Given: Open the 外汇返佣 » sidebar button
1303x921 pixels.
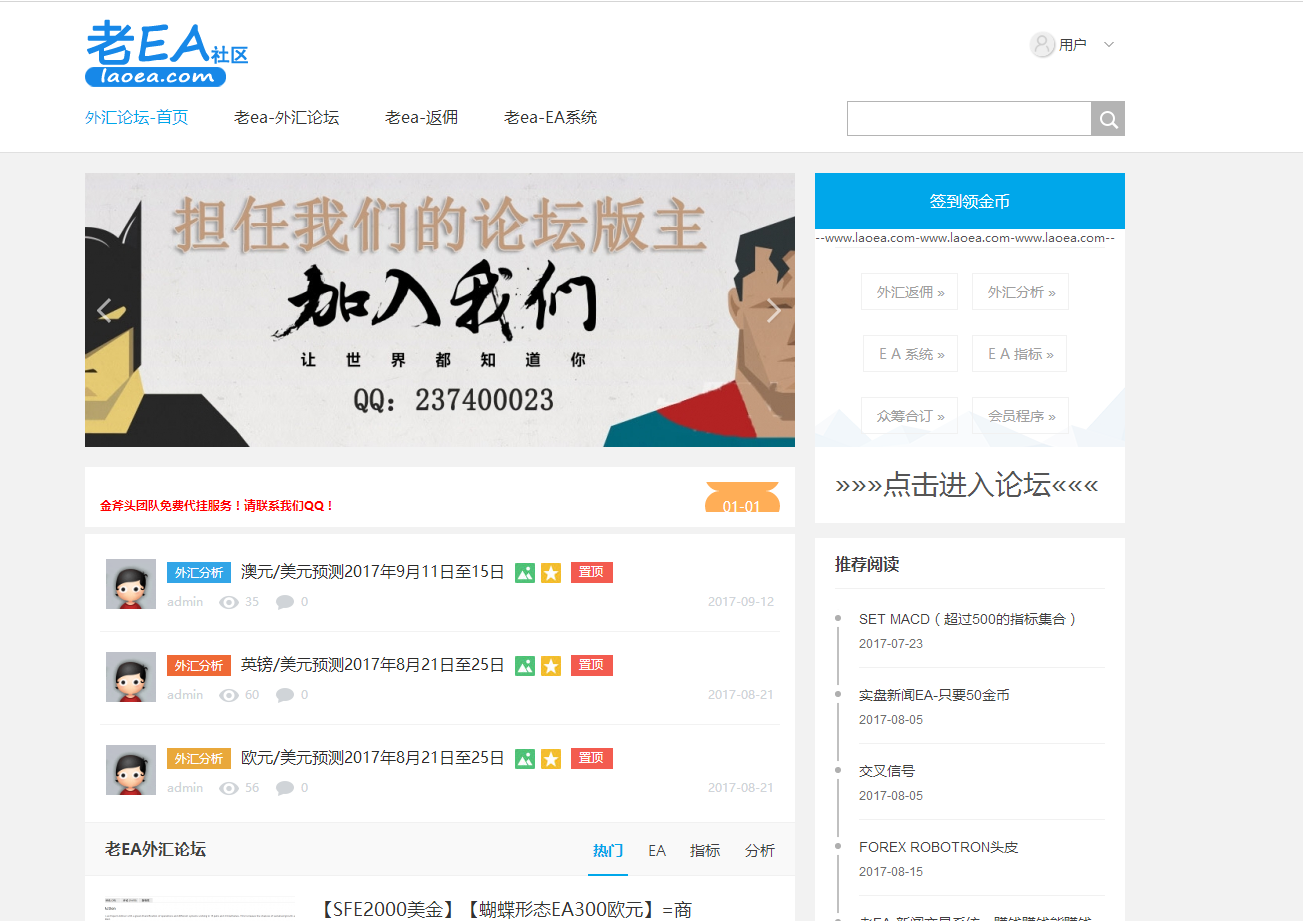Looking at the screenshot, I should click(x=909, y=292).
